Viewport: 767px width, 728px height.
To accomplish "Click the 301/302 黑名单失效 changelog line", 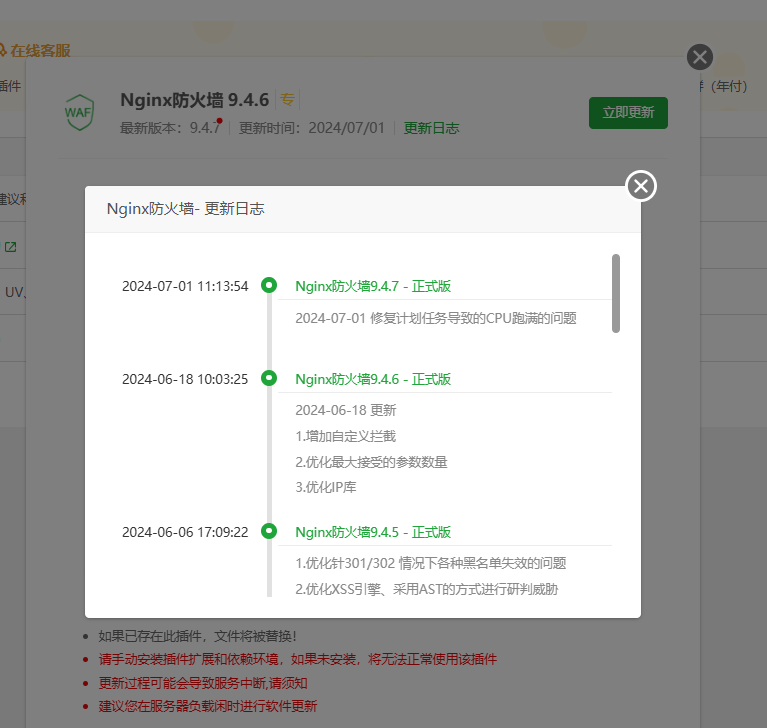I will pyautogui.click(x=430, y=563).
